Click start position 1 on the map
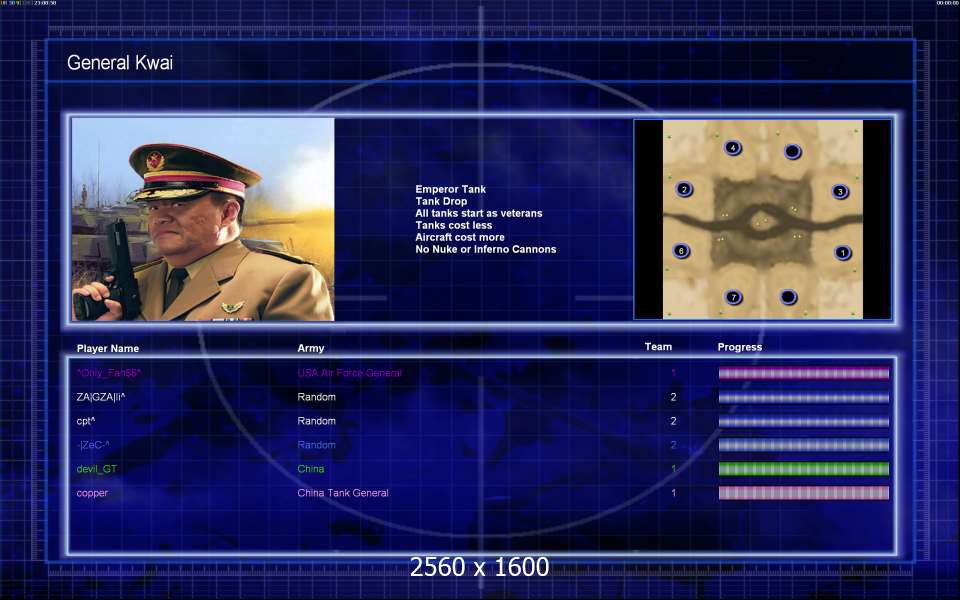This screenshot has width=960, height=600. 842,252
